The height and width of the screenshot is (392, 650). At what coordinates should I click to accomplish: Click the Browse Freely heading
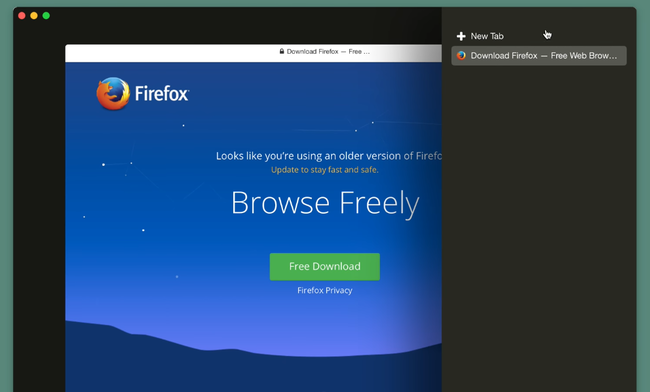pyautogui.click(x=325, y=203)
